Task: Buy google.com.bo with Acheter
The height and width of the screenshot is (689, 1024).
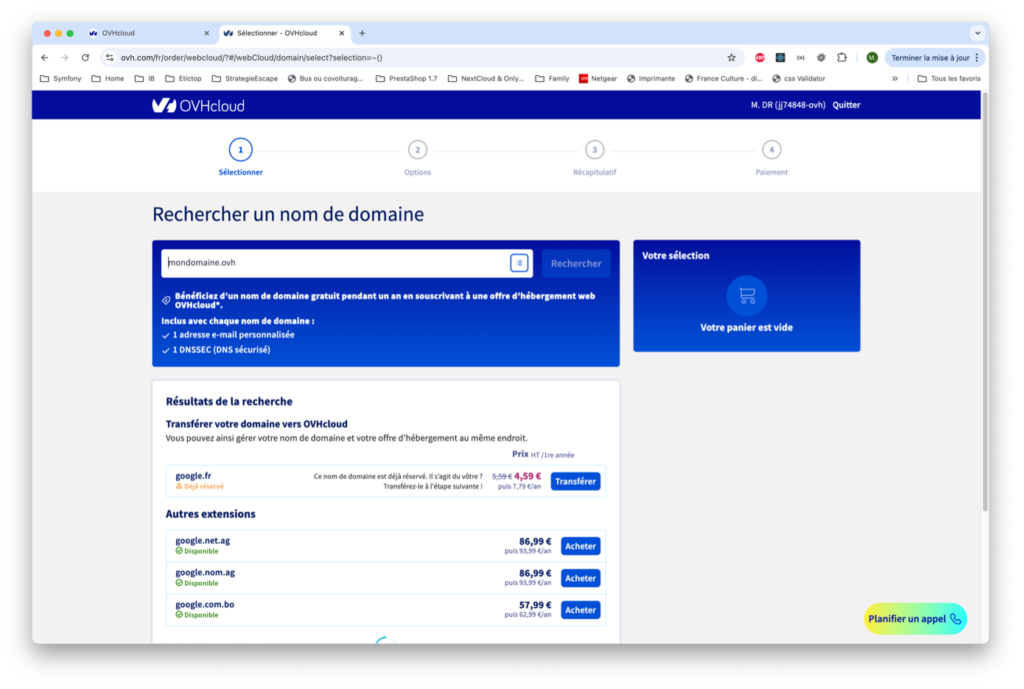Action: [580, 610]
